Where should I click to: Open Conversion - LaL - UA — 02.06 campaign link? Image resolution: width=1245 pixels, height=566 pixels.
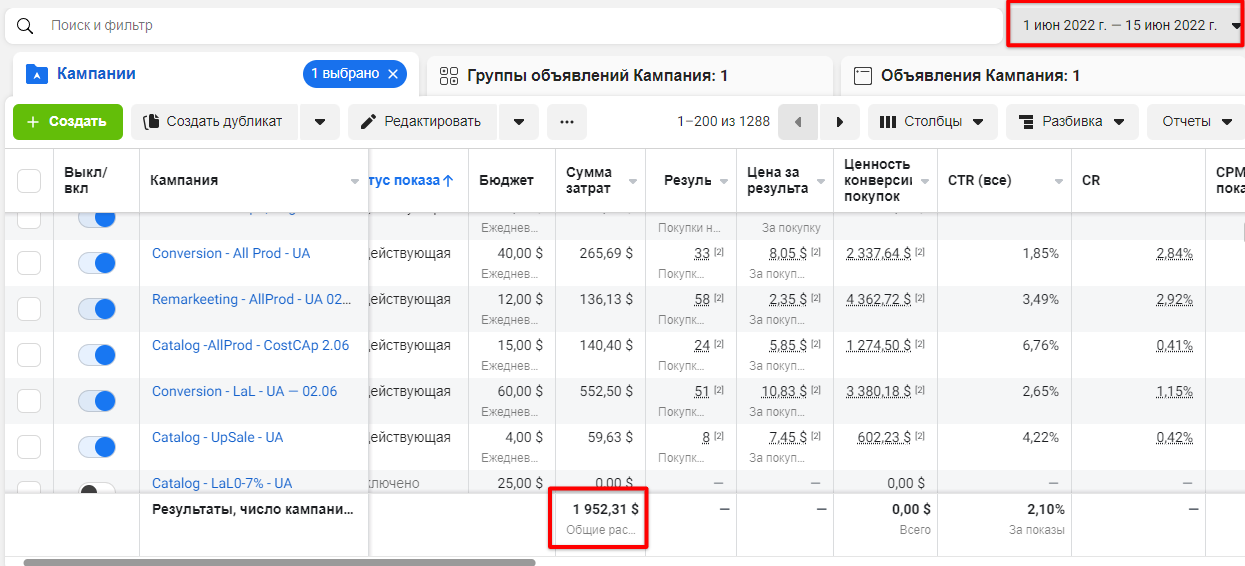click(x=244, y=391)
